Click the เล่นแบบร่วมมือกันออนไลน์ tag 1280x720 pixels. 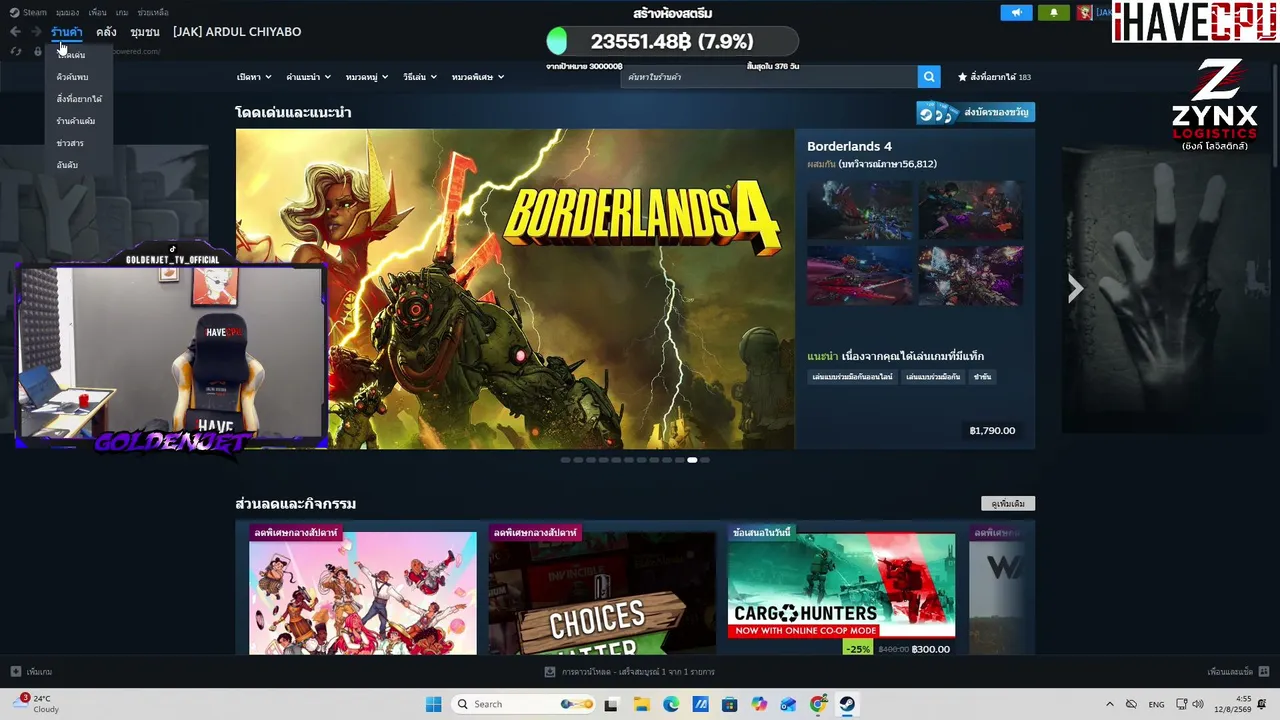pos(852,377)
